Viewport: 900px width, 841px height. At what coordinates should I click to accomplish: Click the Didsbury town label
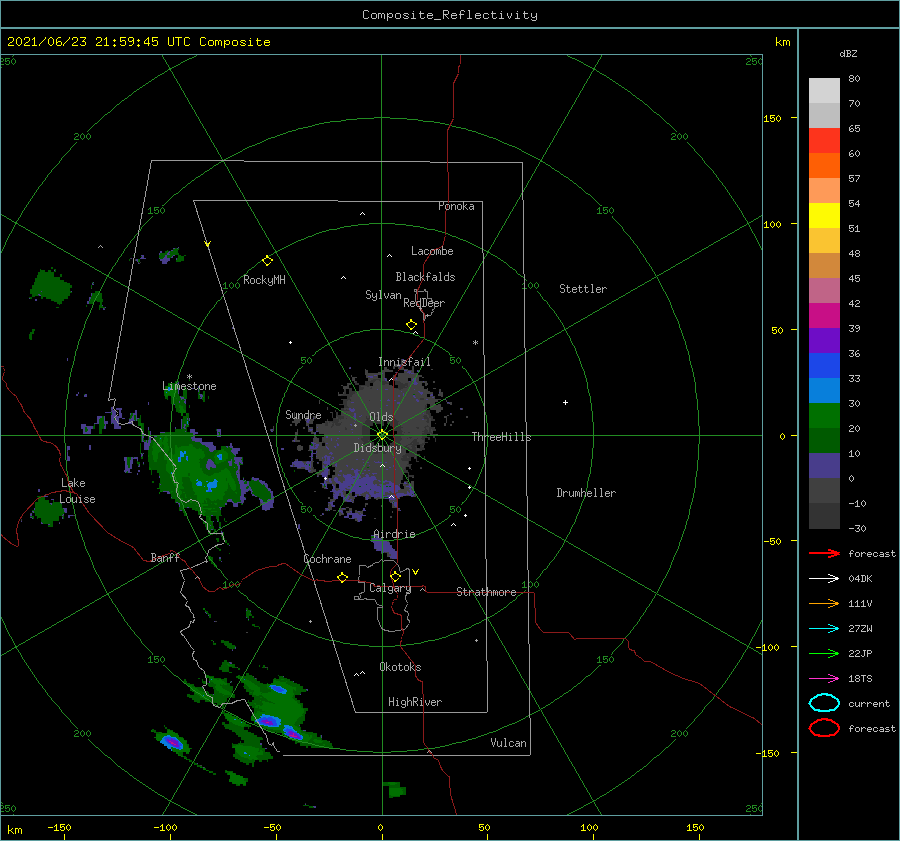tap(377, 448)
